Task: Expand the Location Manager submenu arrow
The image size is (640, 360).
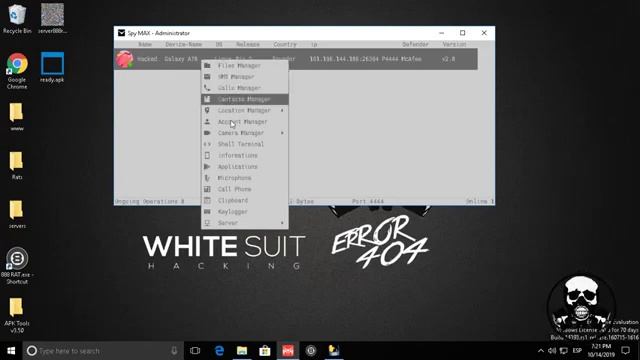Action: click(282, 111)
